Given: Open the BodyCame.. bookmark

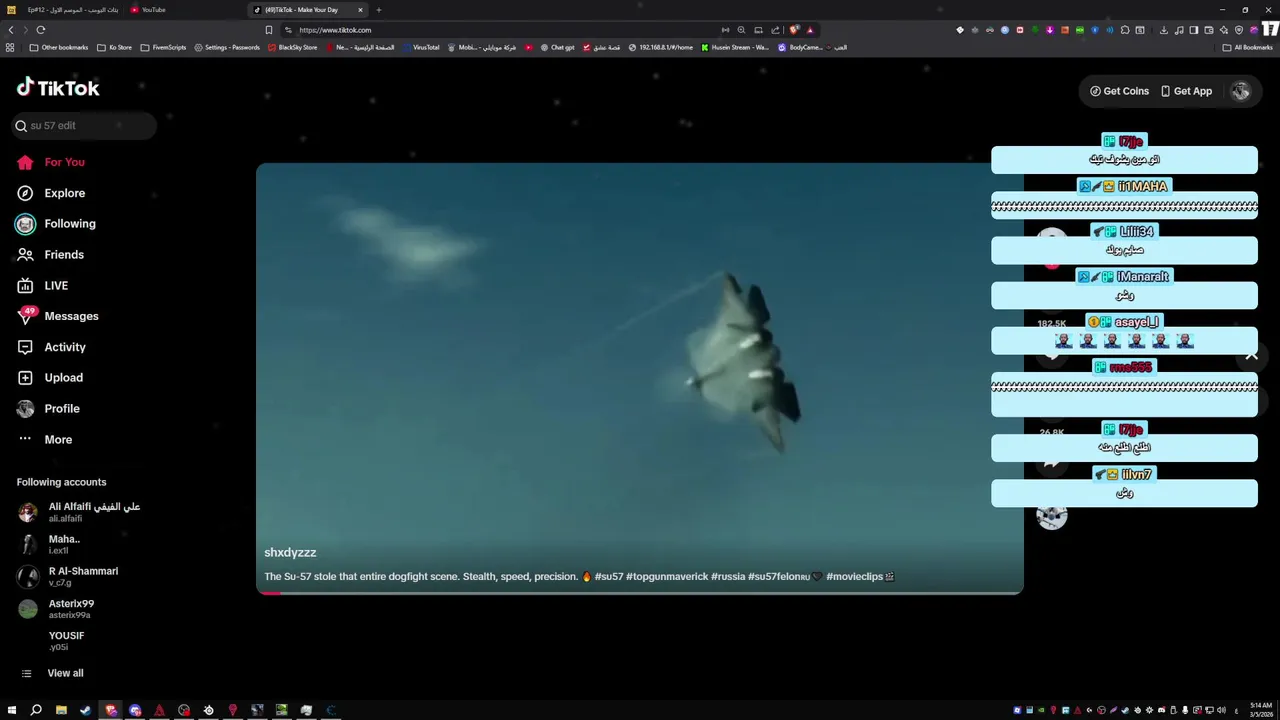Looking at the screenshot, I should pyautogui.click(x=800, y=47).
